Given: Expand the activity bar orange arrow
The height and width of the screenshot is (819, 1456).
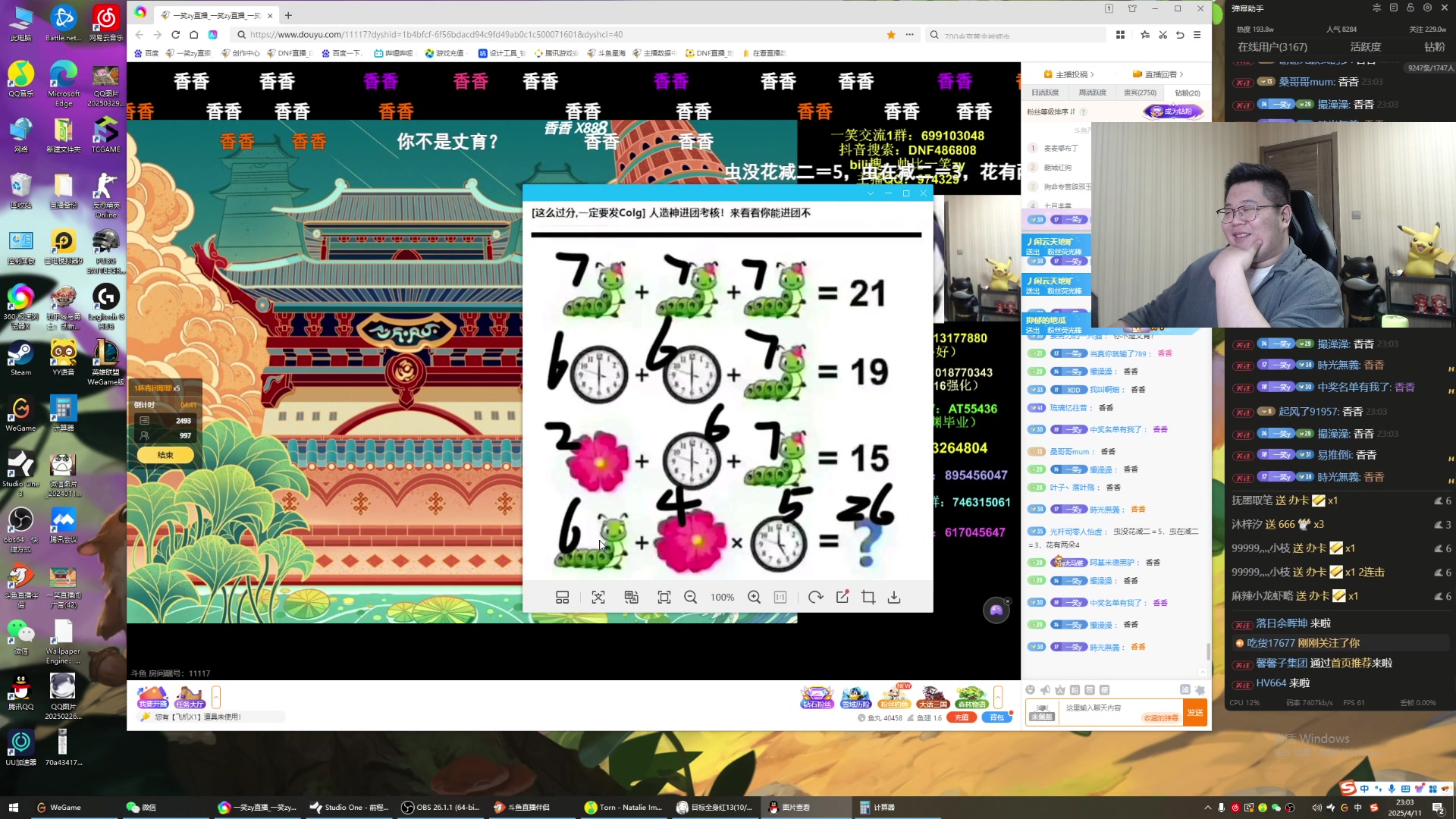Looking at the screenshot, I should (x=998, y=697).
